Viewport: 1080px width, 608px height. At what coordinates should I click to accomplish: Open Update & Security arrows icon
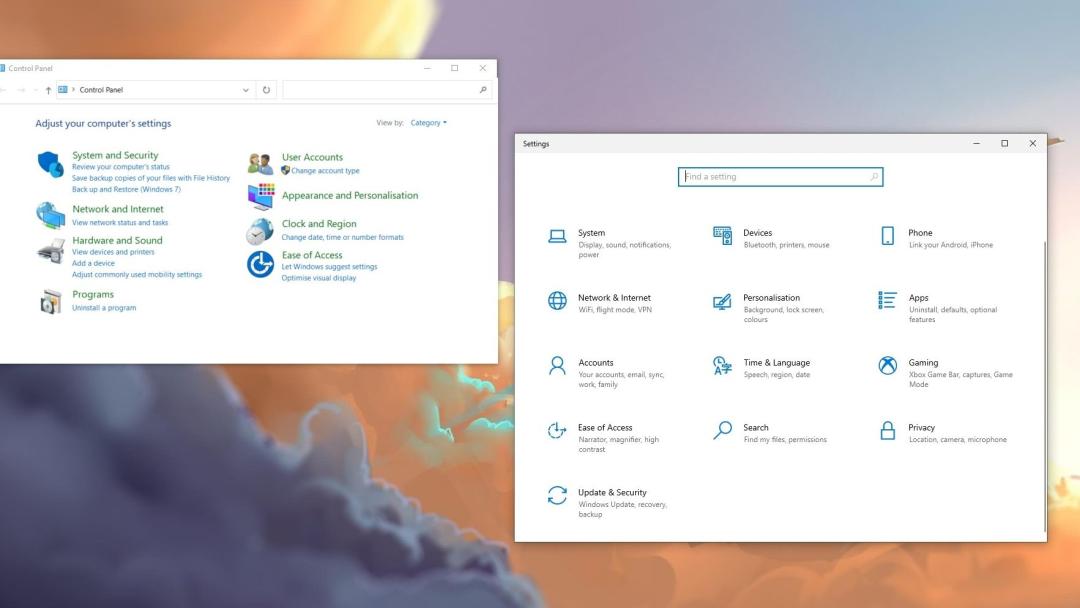[557, 495]
